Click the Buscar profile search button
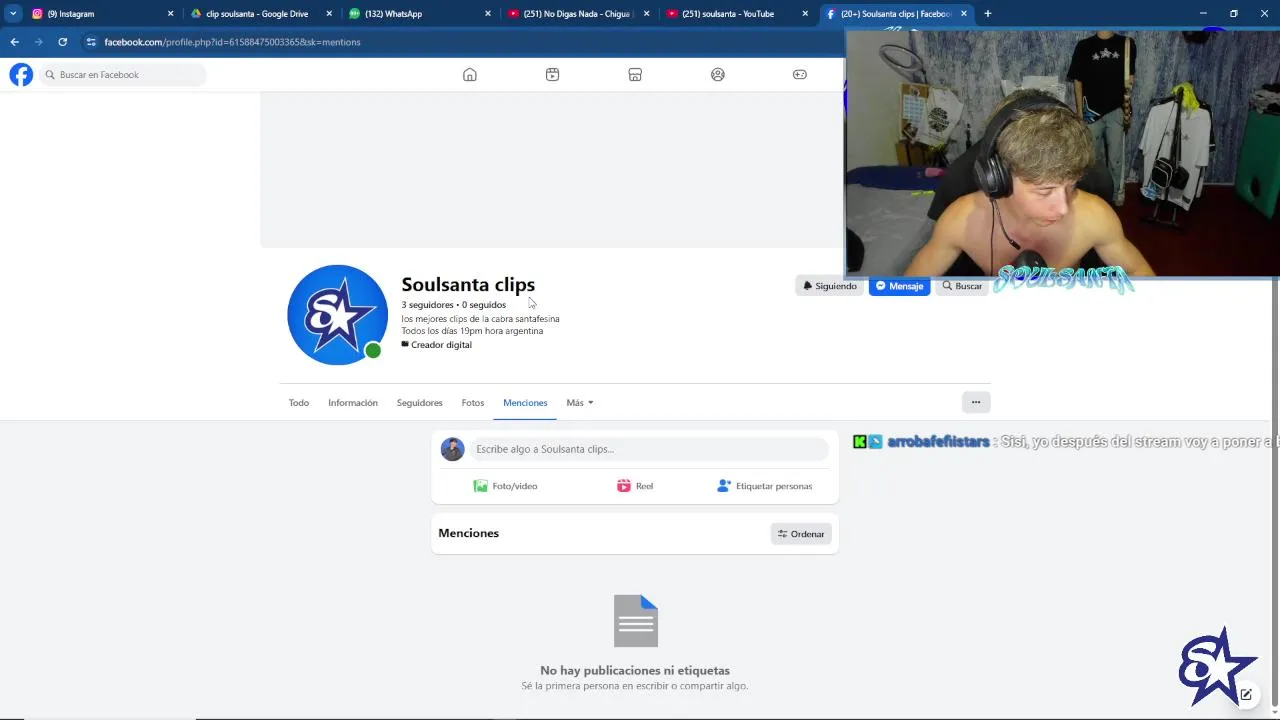The width and height of the screenshot is (1280, 720). (x=962, y=286)
